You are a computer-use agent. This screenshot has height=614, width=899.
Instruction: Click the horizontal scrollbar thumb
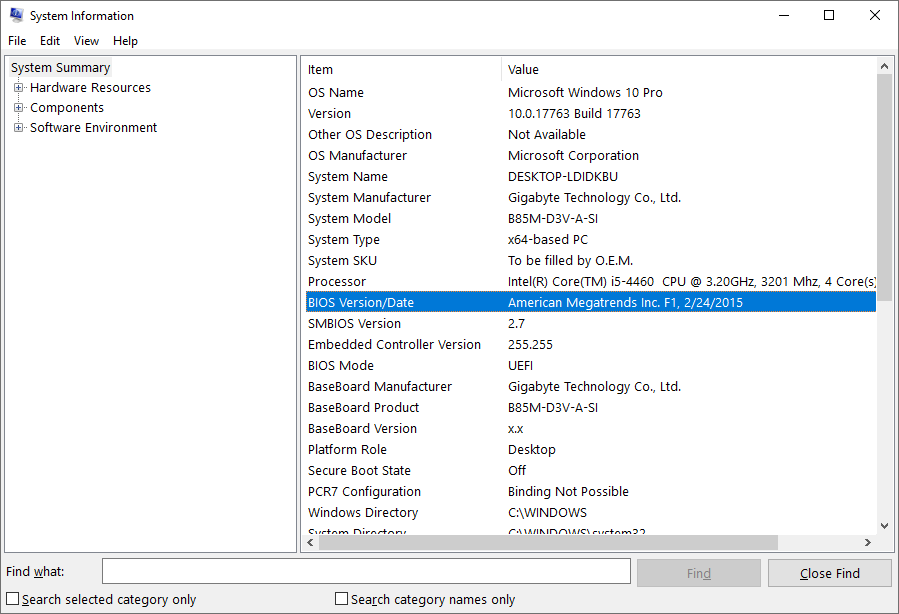tap(548, 542)
